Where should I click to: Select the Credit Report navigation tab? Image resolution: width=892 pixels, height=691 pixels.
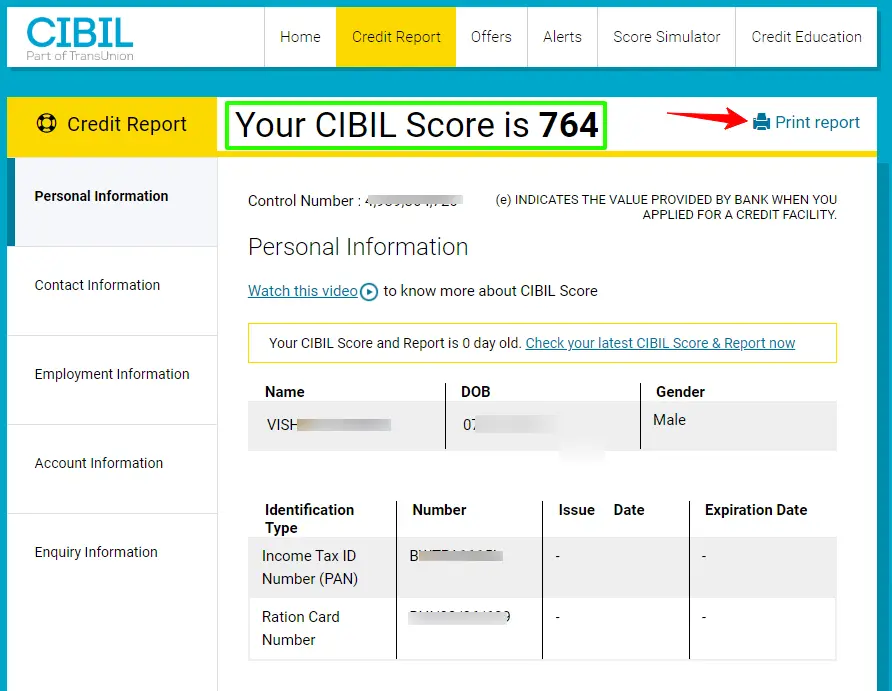click(x=396, y=37)
